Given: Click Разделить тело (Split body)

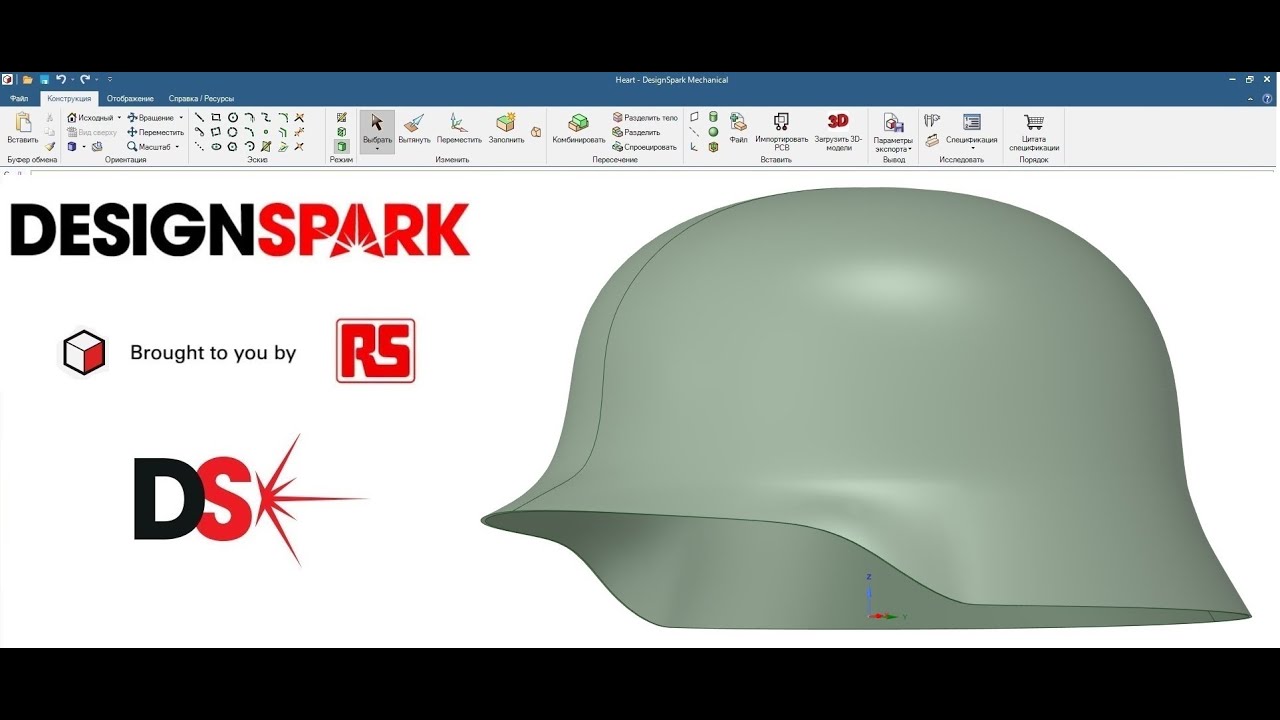Looking at the screenshot, I should click(645, 117).
